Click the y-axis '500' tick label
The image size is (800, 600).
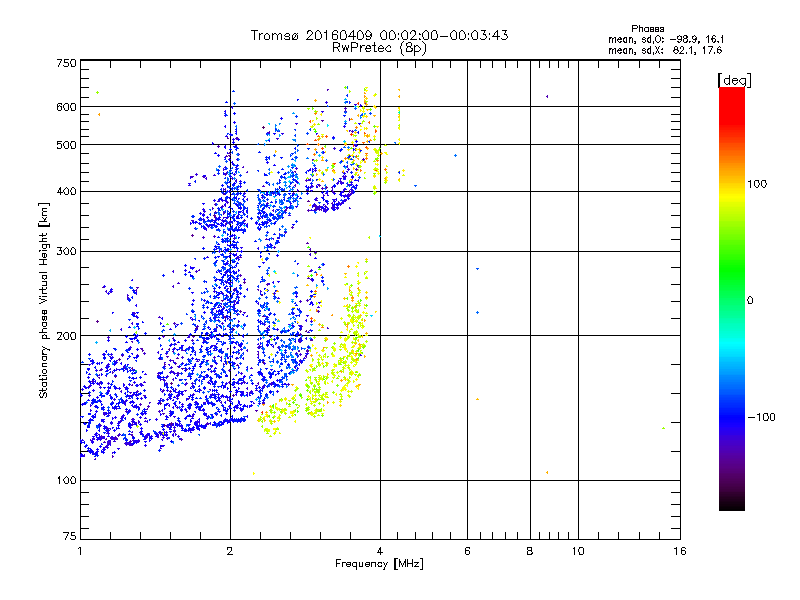[66, 145]
